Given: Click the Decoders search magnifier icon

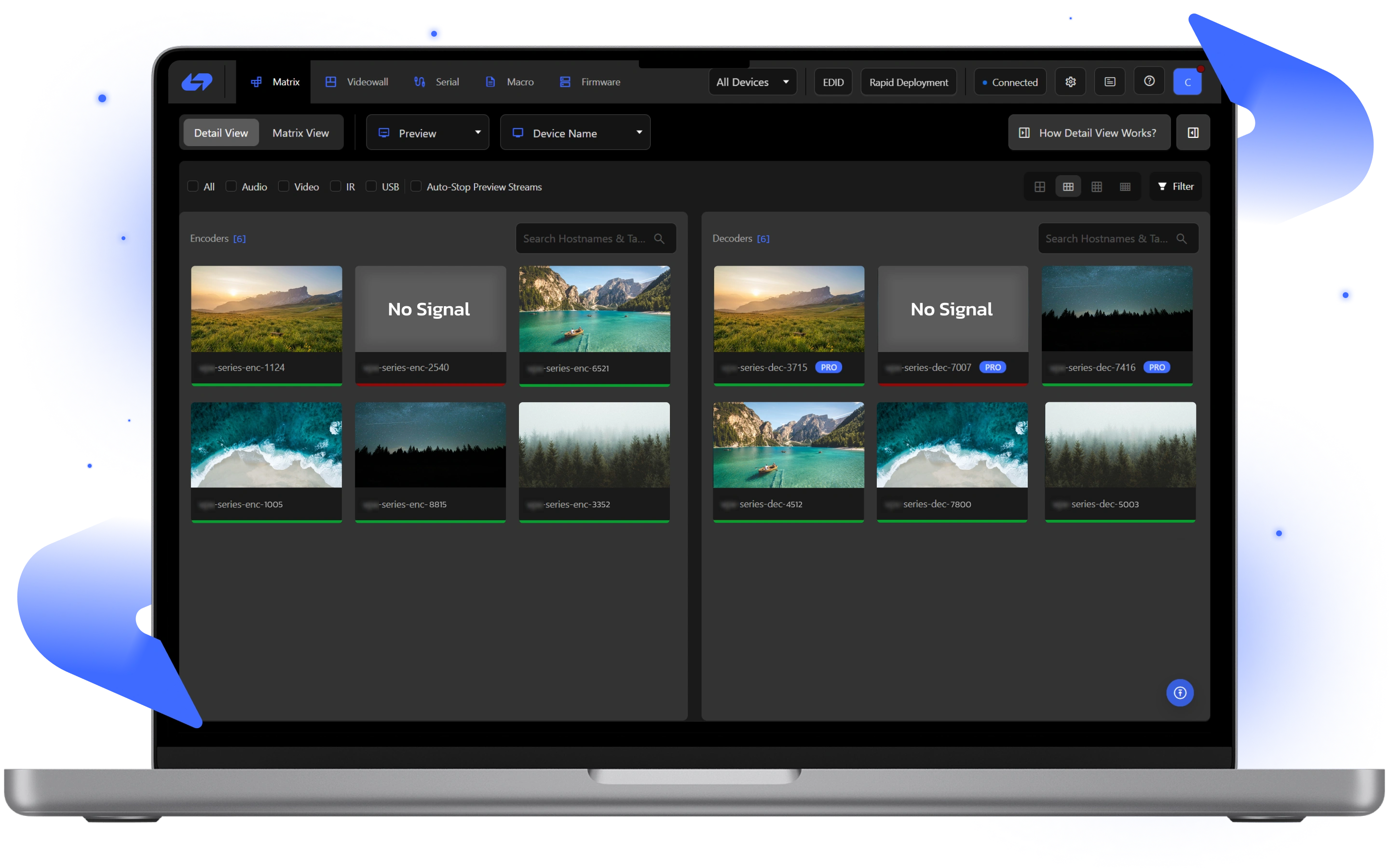Looking at the screenshot, I should coord(1182,239).
